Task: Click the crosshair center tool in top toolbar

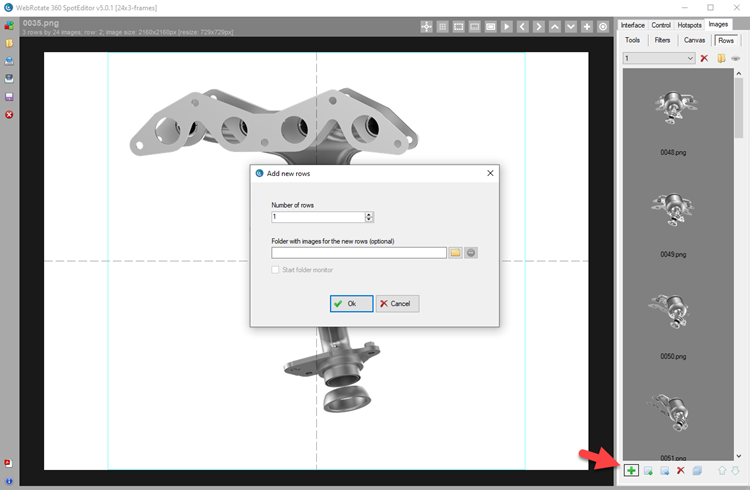Action: pyautogui.click(x=426, y=27)
